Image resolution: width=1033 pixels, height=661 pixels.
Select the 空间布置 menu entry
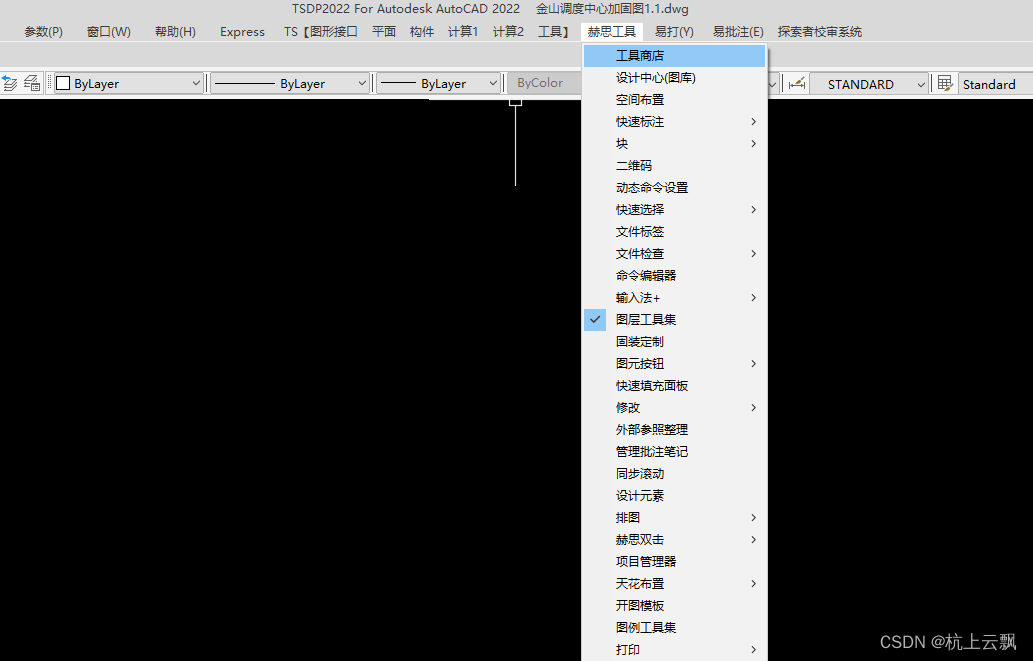[675, 100]
